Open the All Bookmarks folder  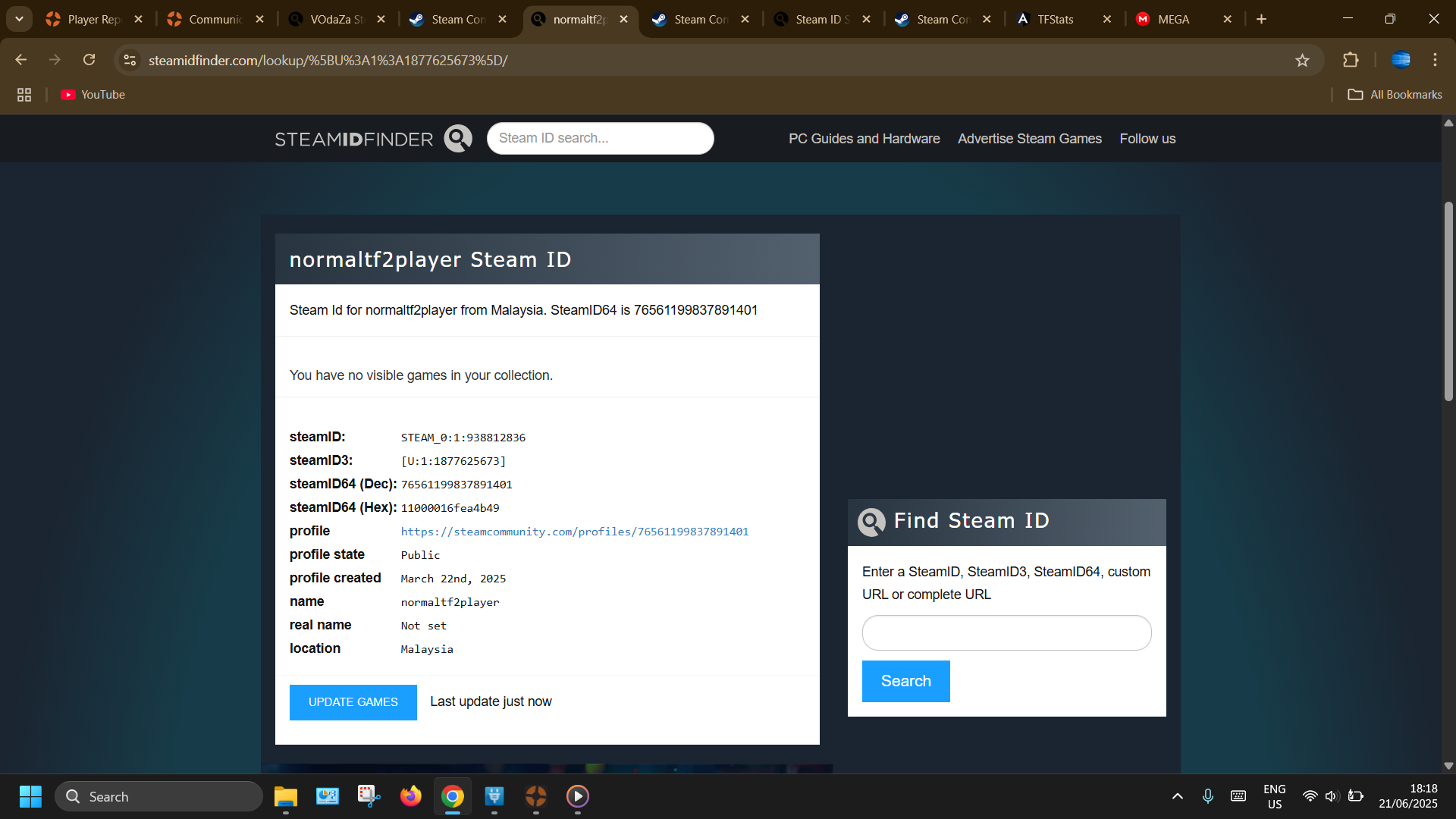(1395, 95)
